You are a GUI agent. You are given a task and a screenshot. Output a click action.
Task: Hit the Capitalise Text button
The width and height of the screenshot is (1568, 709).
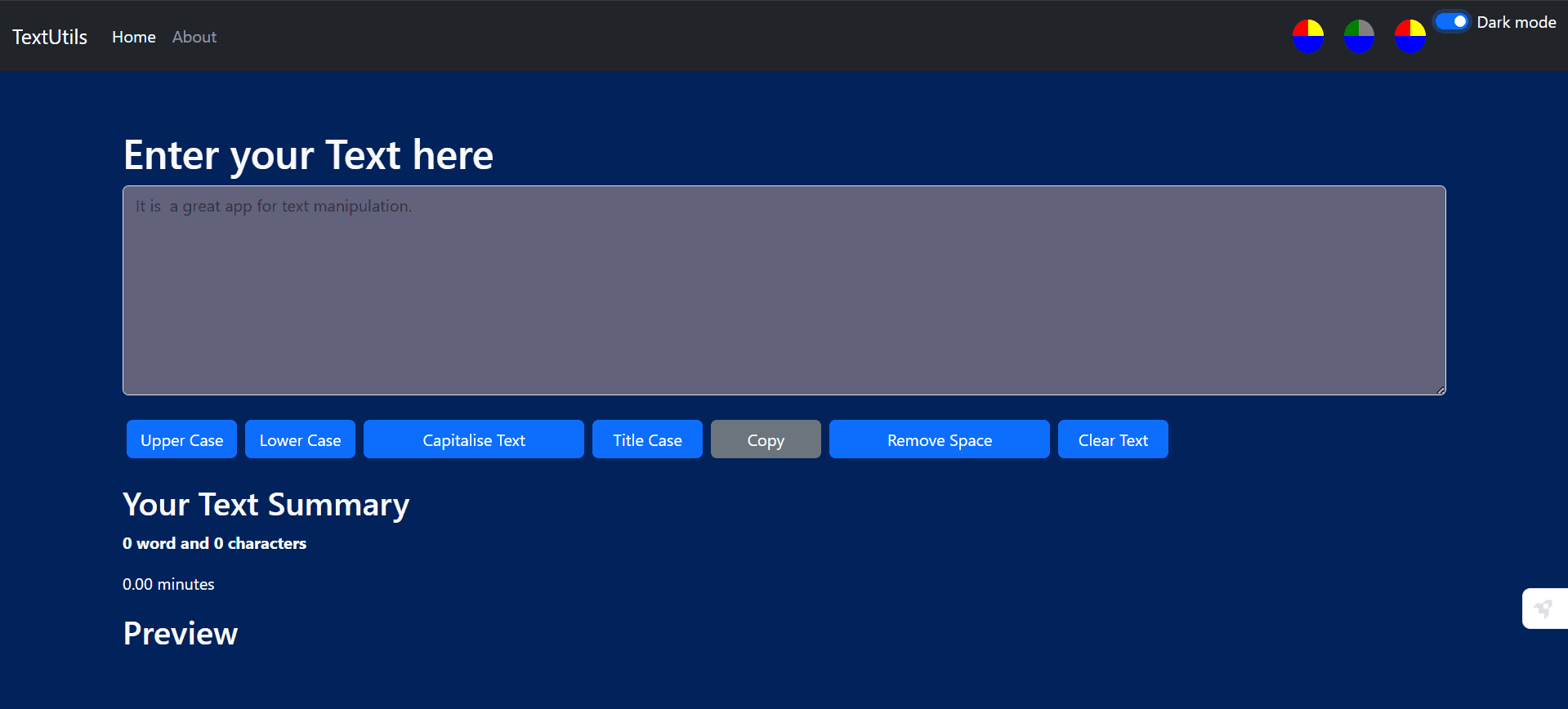point(473,440)
